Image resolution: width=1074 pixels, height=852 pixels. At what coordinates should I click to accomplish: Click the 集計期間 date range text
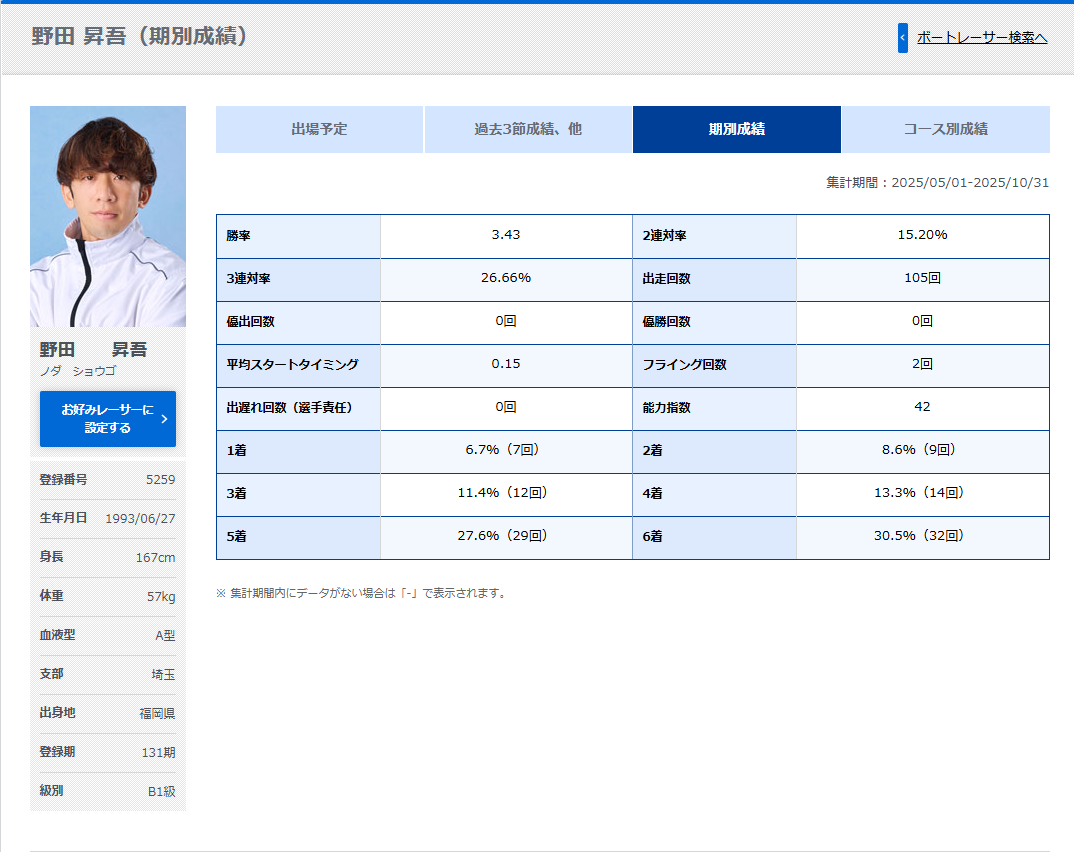[938, 183]
